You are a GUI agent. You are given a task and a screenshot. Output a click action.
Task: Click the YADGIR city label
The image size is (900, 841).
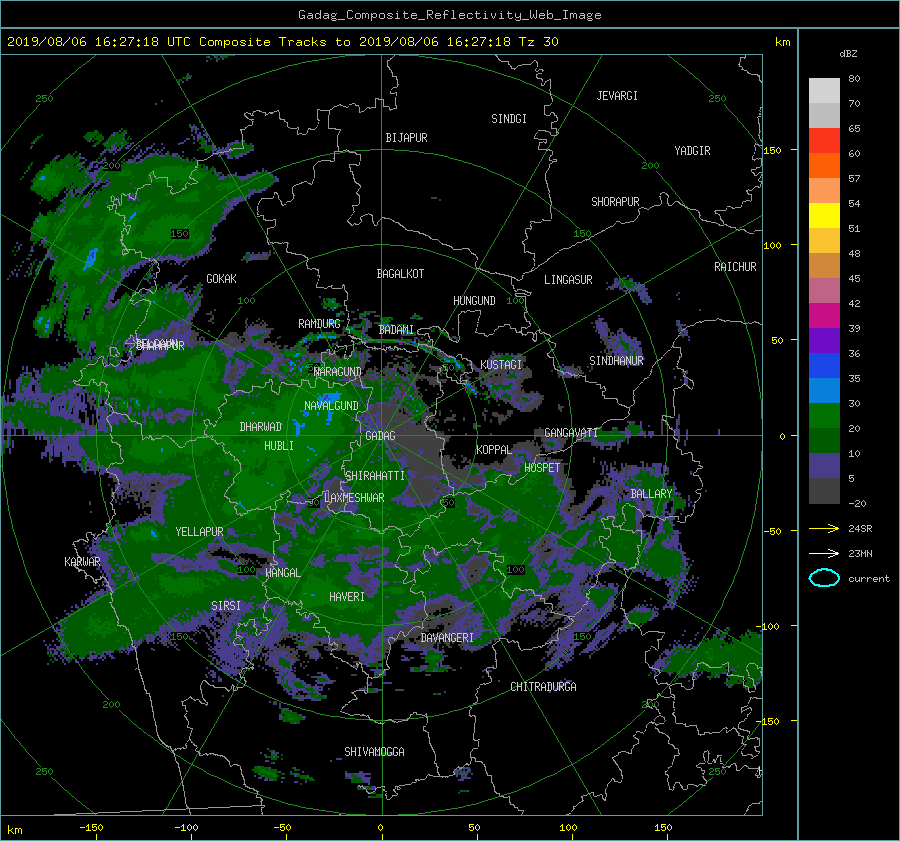coord(692,151)
